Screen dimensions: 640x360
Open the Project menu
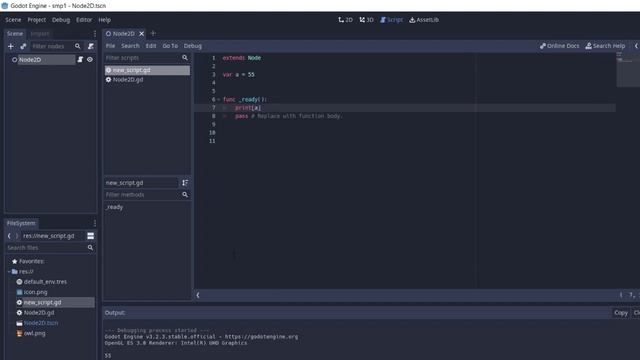coord(36,20)
